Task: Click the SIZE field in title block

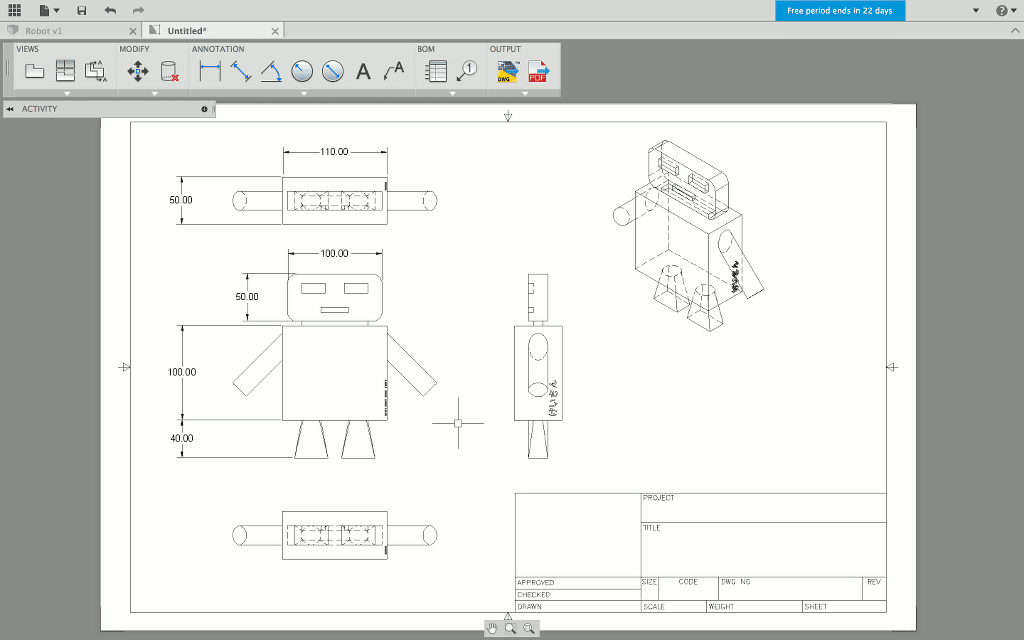Action: [x=650, y=588]
